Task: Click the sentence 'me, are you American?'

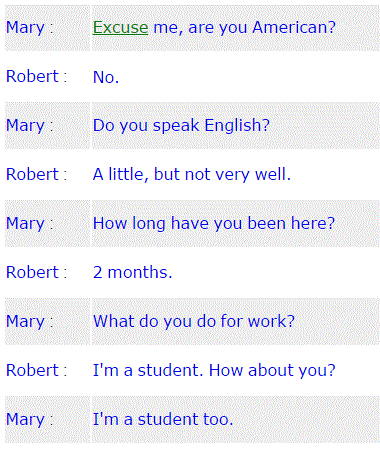Action: pos(244,27)
